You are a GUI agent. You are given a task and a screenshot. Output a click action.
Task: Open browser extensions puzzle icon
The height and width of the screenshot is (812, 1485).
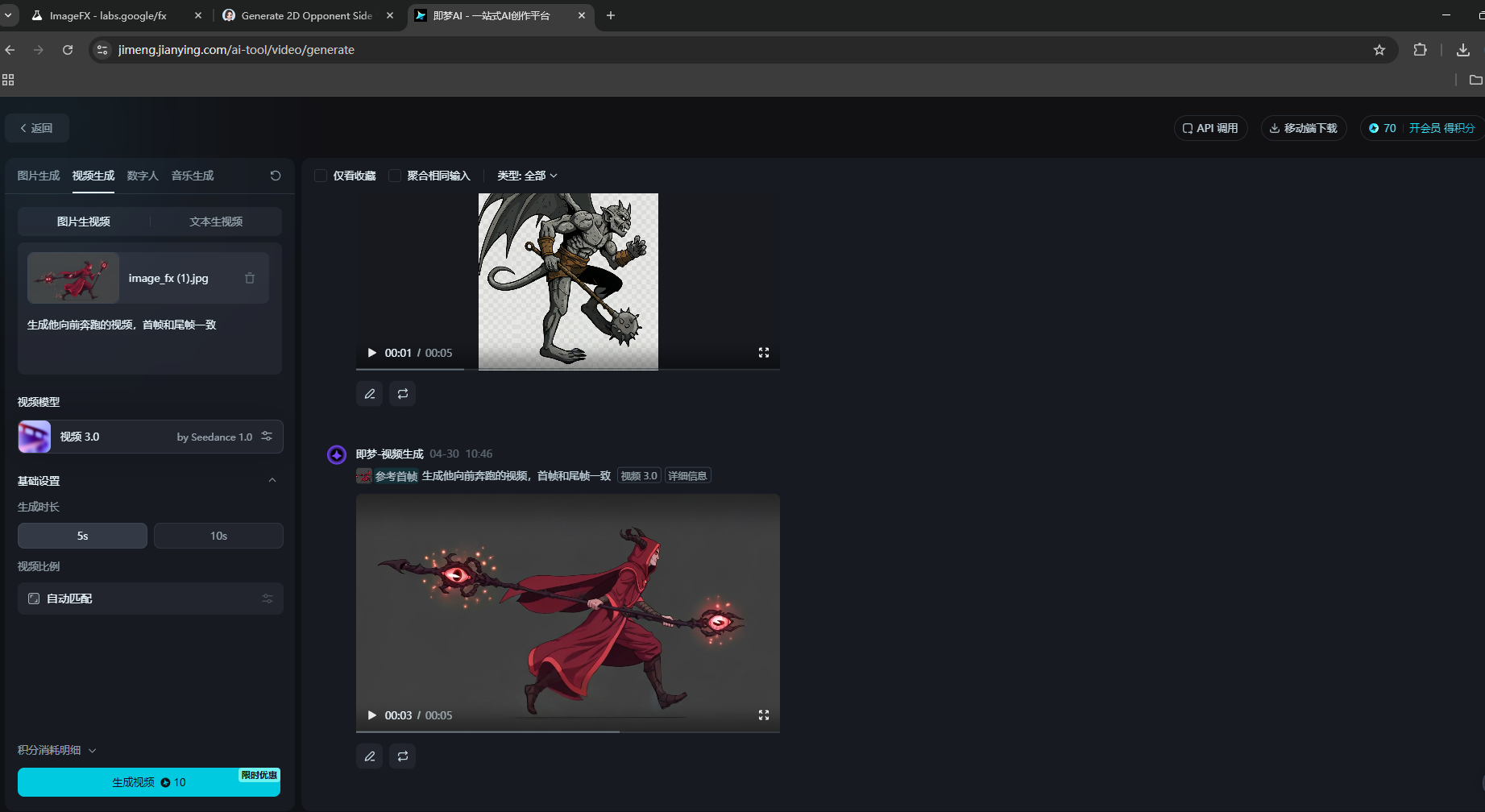click(1421, 50)
